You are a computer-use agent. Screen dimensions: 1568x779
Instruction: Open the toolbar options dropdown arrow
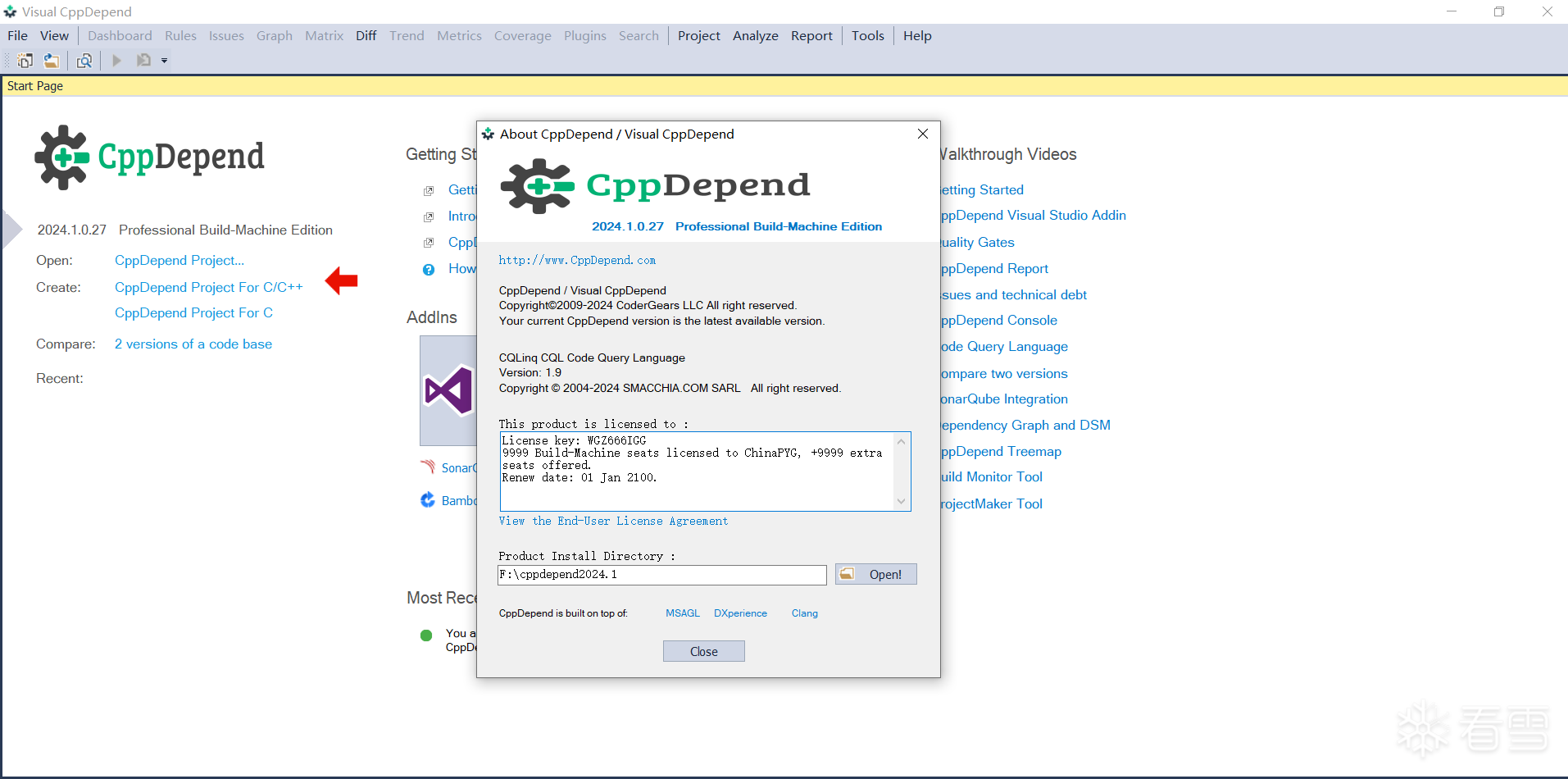tap(164, 61)
